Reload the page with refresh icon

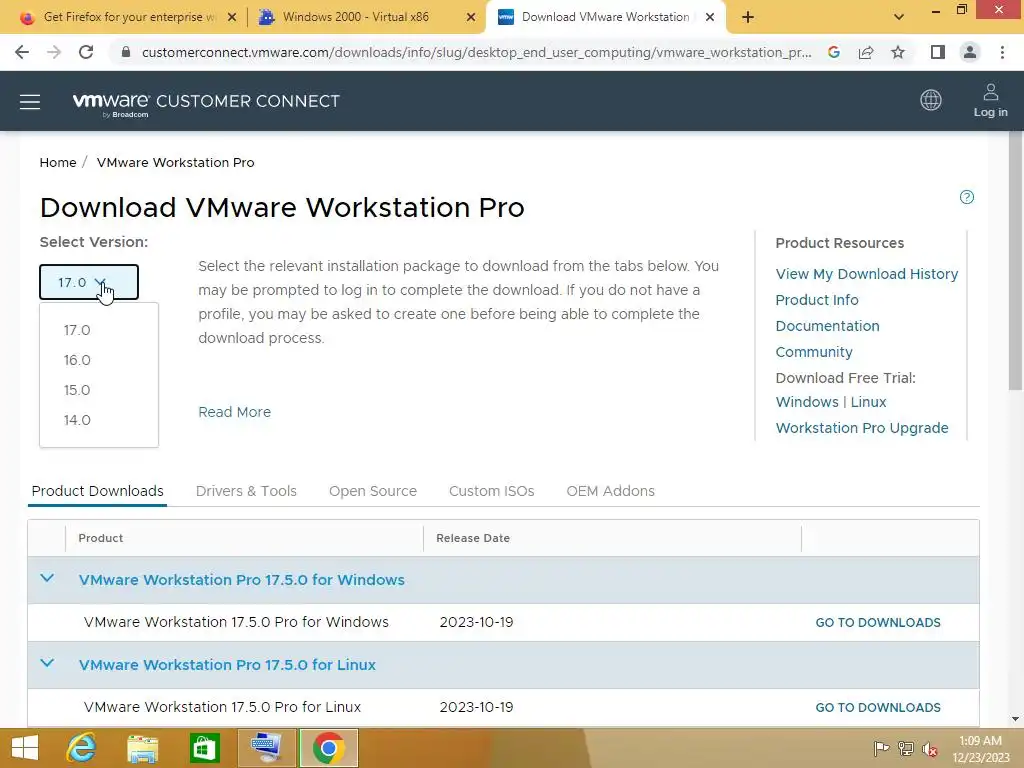[x=86, y=52]
